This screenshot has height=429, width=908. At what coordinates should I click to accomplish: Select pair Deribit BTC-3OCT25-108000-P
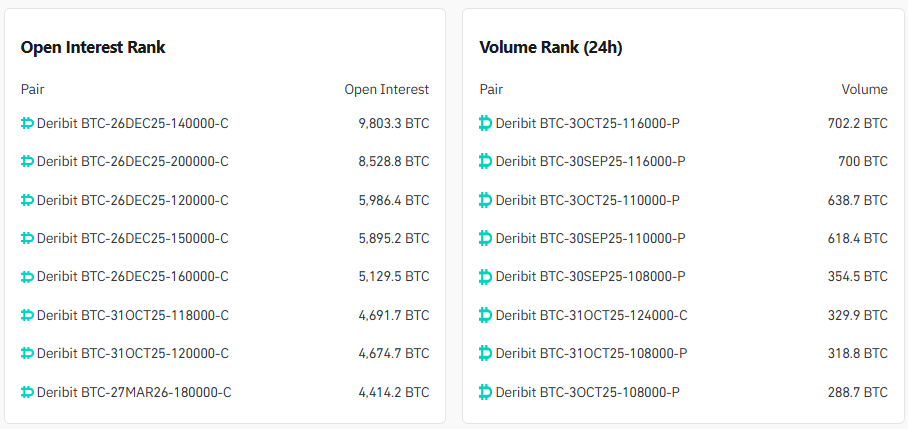[x=588, y=393]
